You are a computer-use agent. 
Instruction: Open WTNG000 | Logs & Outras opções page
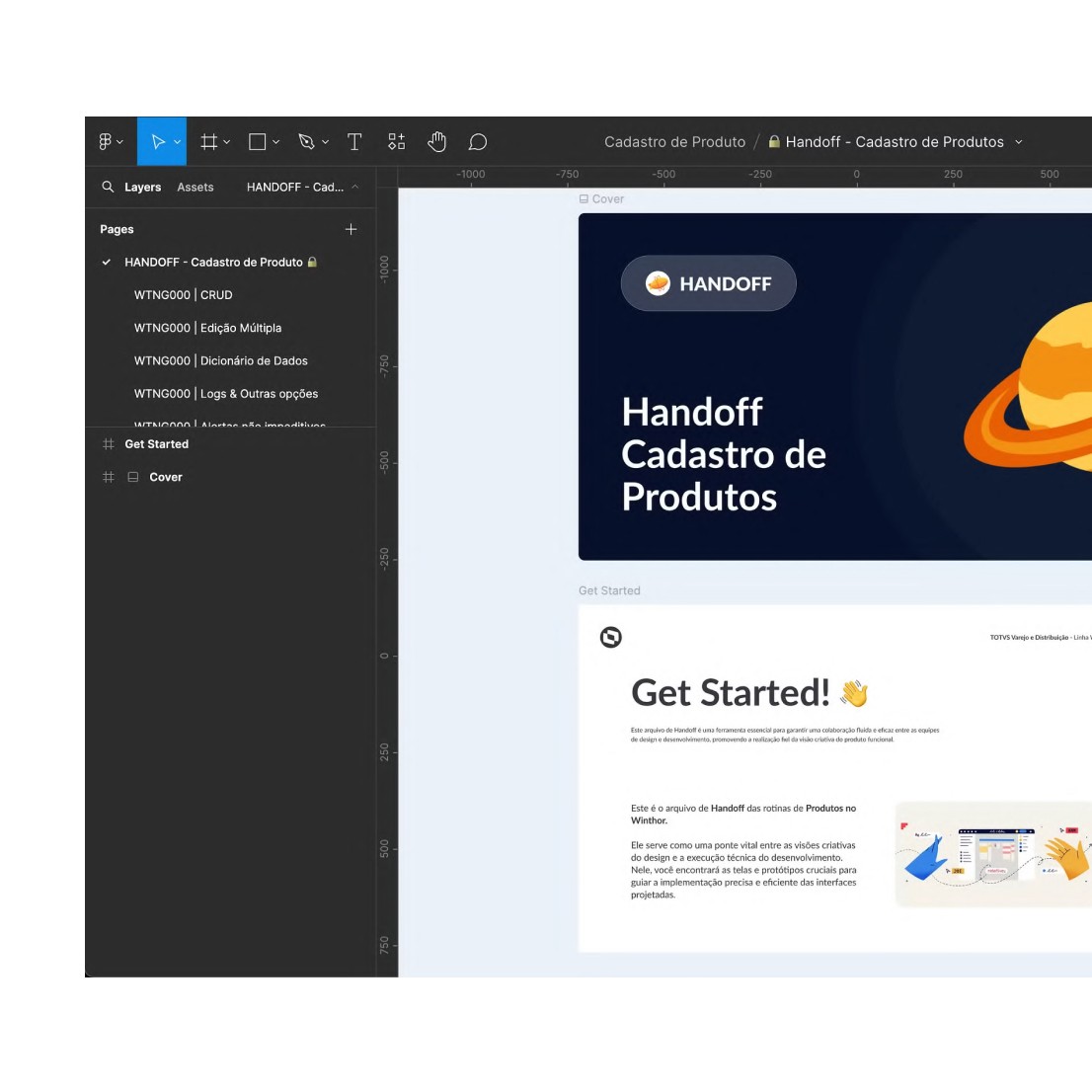(x=226, y=394)
